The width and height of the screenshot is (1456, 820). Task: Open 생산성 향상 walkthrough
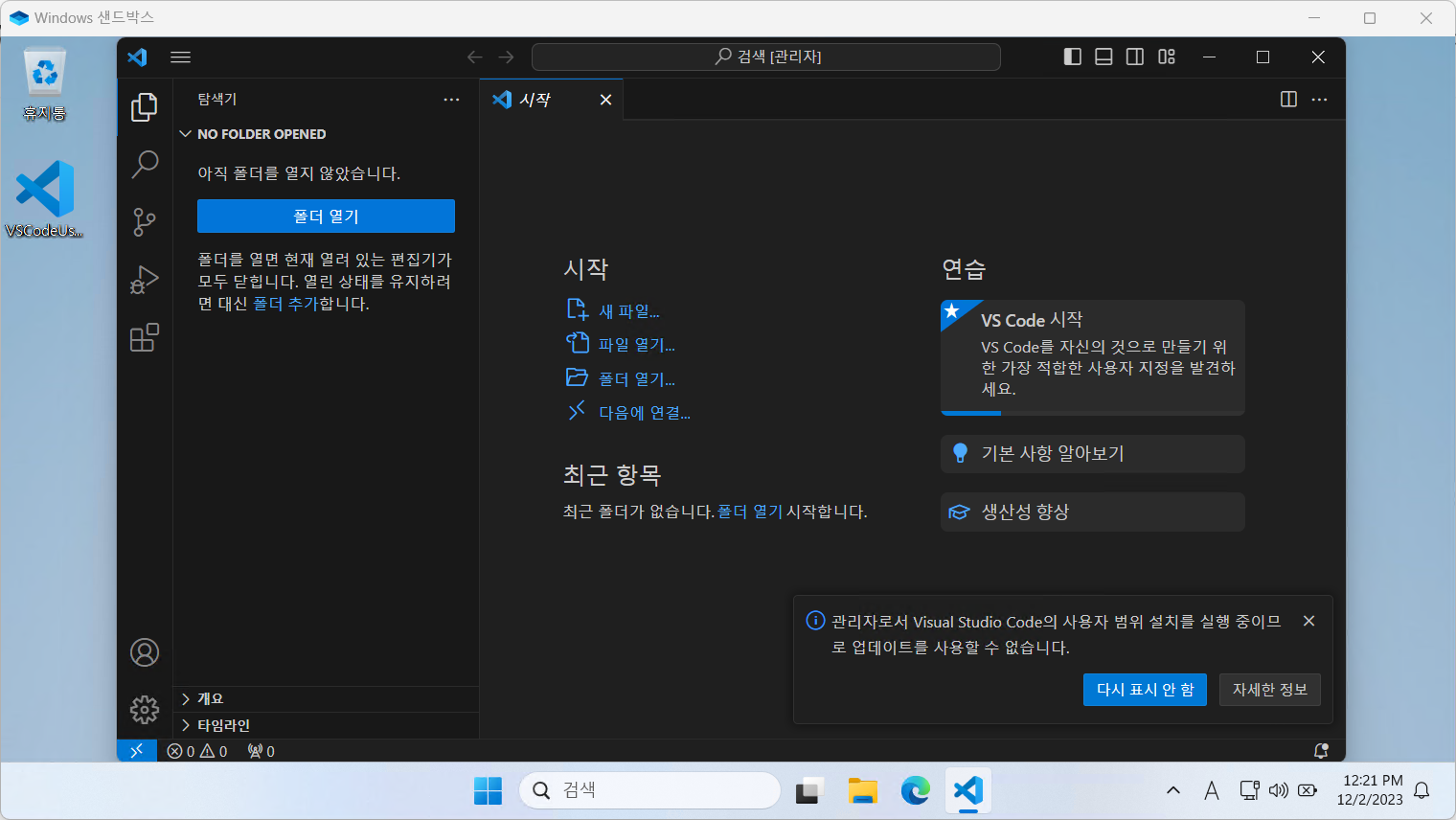coord(1093,512)
